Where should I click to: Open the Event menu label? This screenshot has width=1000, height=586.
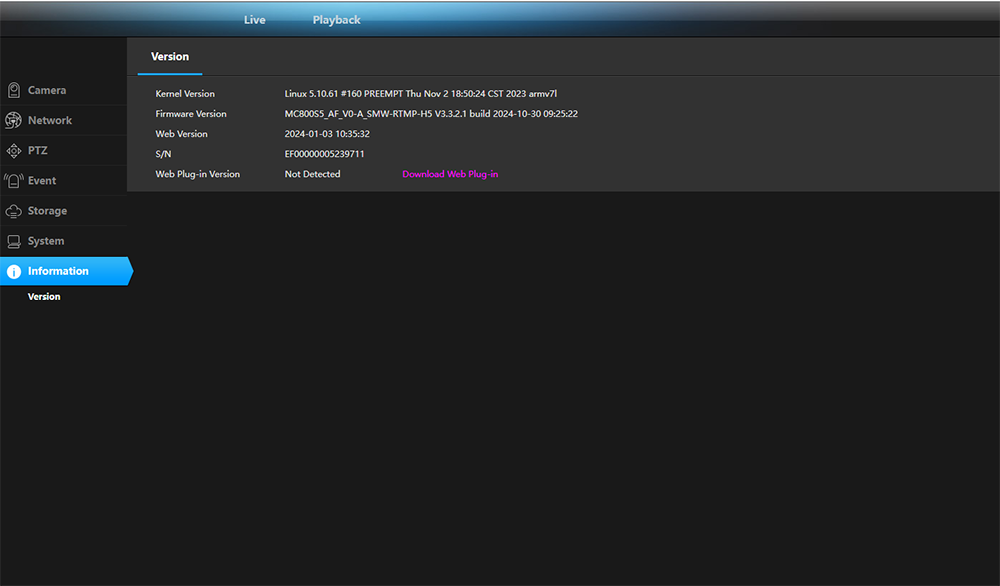[42, 181]
